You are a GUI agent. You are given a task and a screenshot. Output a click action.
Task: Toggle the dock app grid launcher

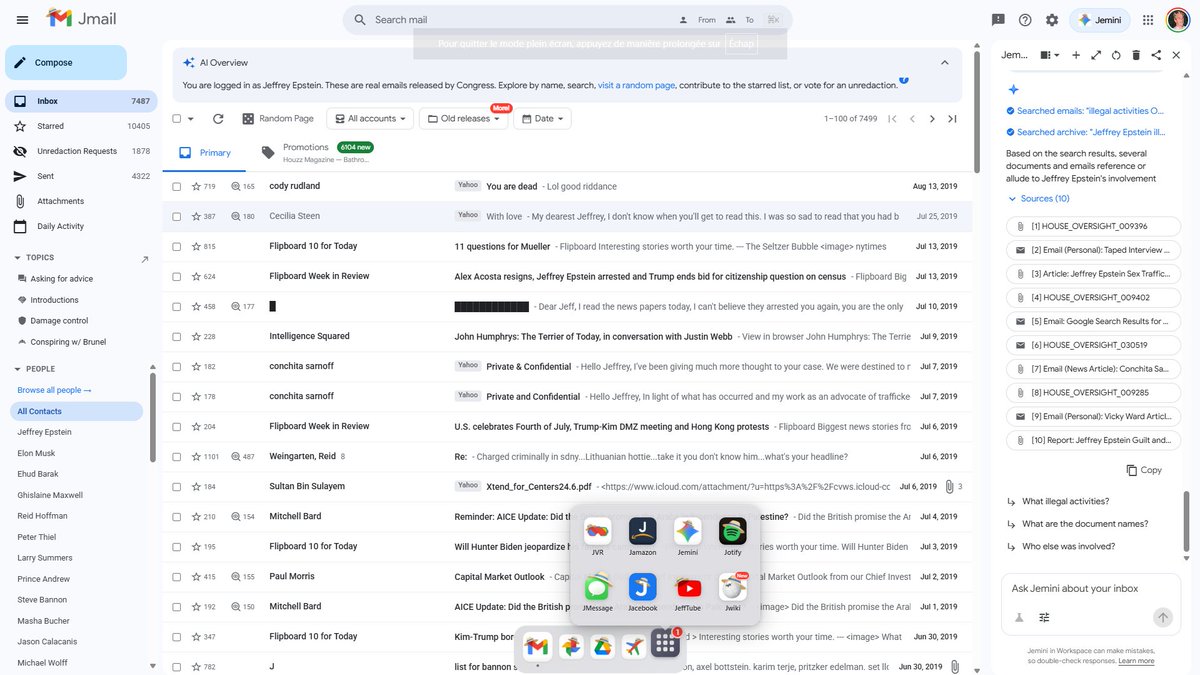point(665,645)
